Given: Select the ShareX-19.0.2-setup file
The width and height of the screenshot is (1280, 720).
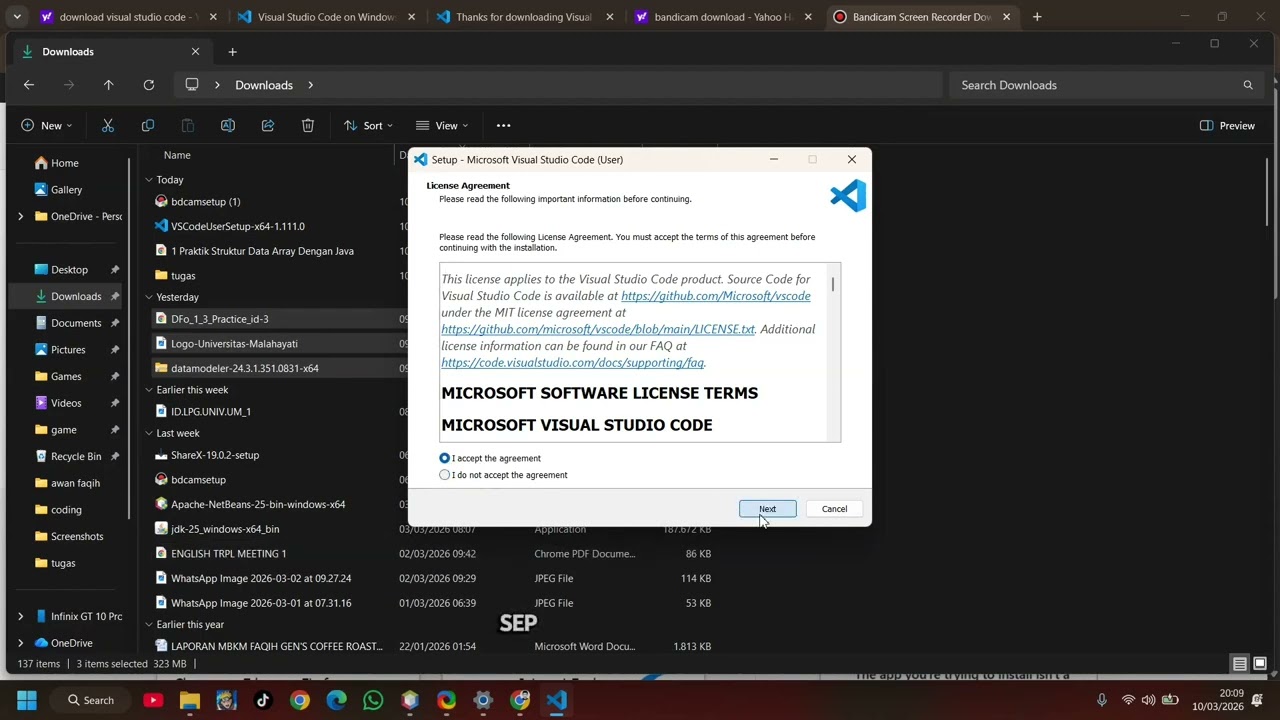Looking at the screenshot, I should [215, 455].
